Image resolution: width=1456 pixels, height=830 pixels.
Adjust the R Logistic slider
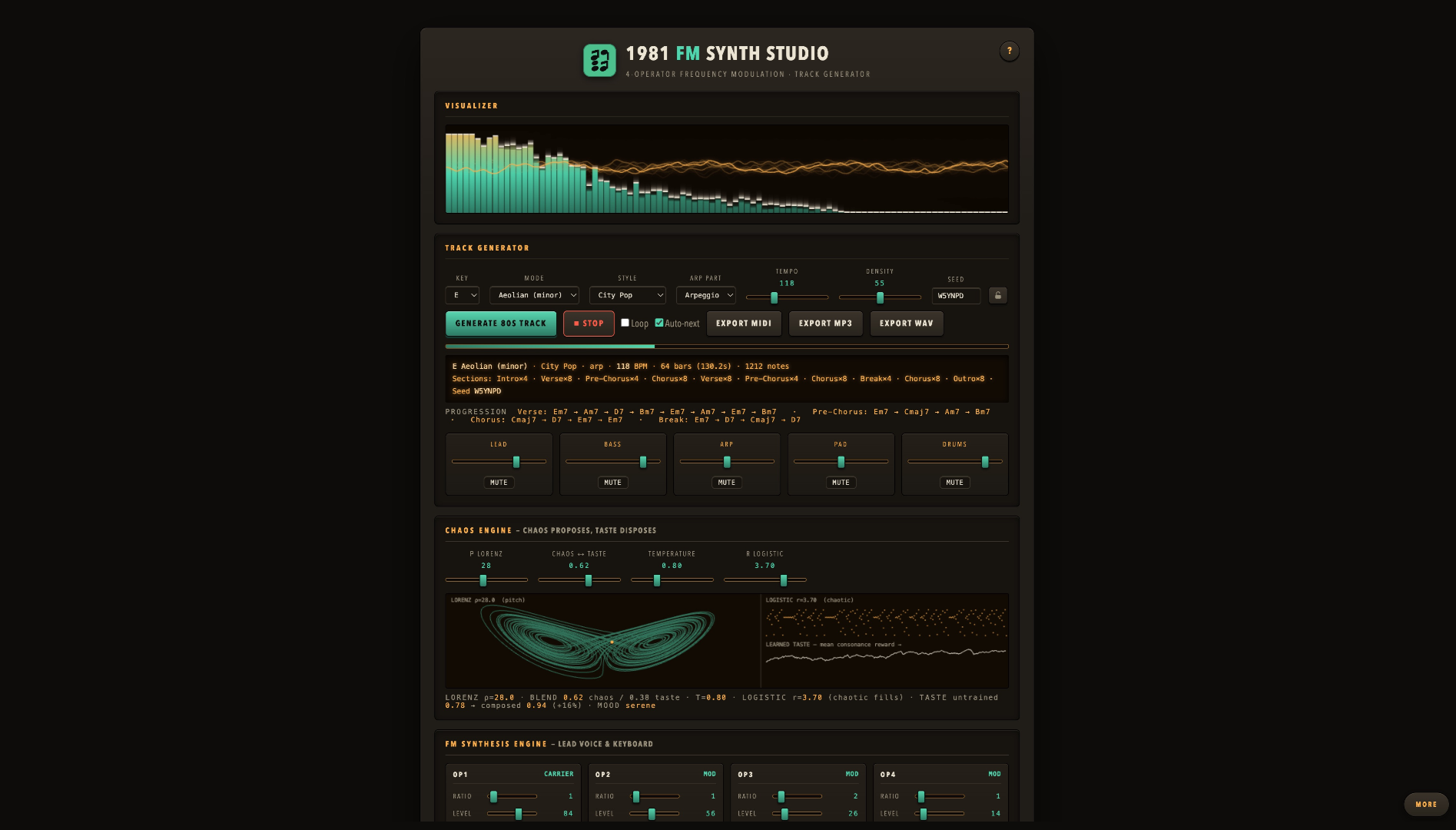(x=765, y=580)
